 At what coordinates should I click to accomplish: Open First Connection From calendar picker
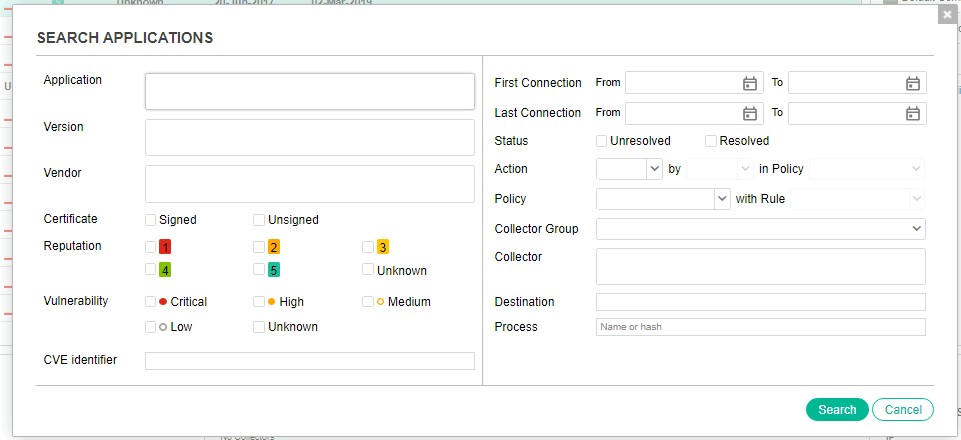(x=750, y=83)
